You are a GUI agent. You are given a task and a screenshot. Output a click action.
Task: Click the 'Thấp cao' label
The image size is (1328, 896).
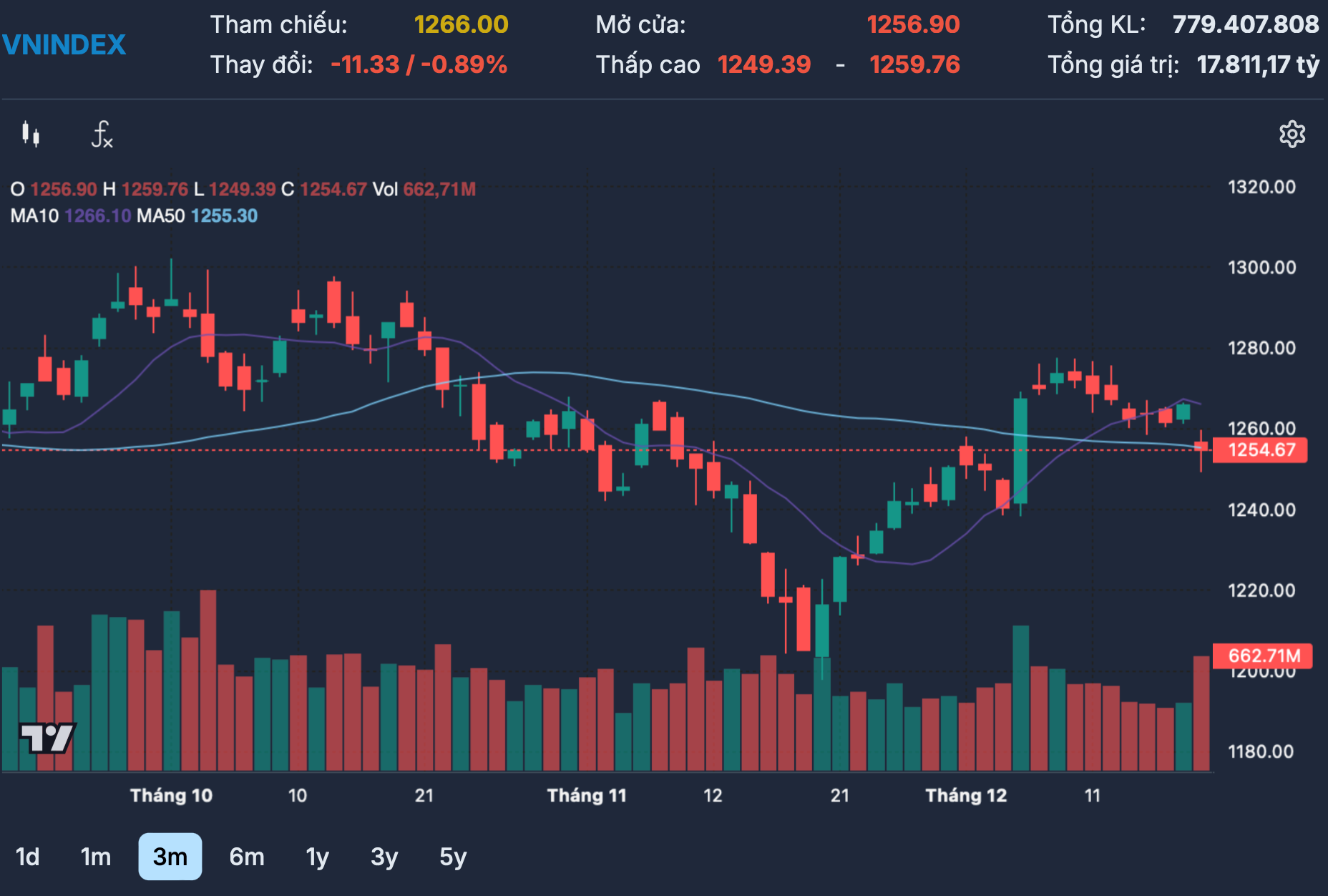click(648, 64)
